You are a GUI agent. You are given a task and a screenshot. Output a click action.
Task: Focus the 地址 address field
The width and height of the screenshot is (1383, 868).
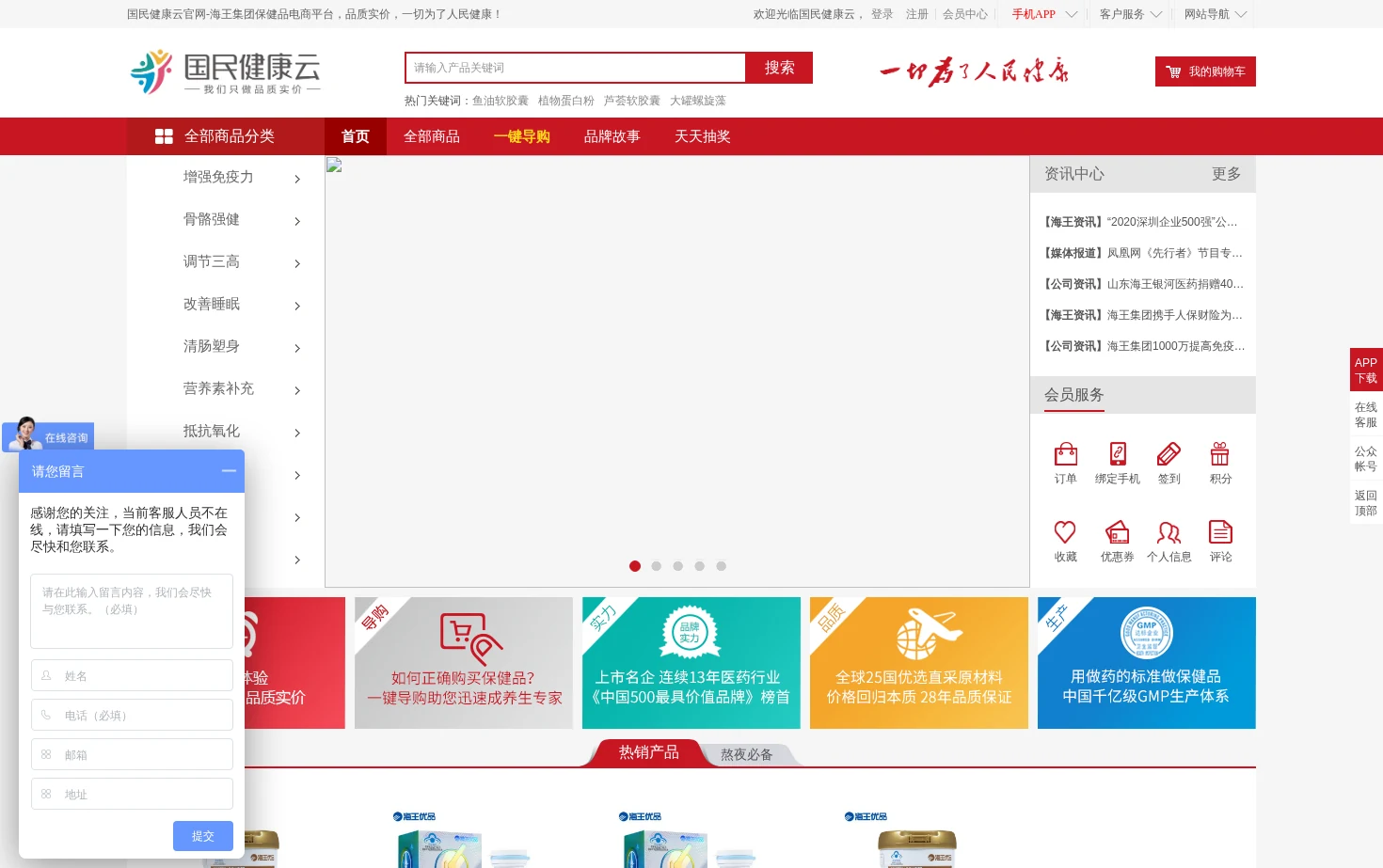pyautogui.click(x=132, y=794)
